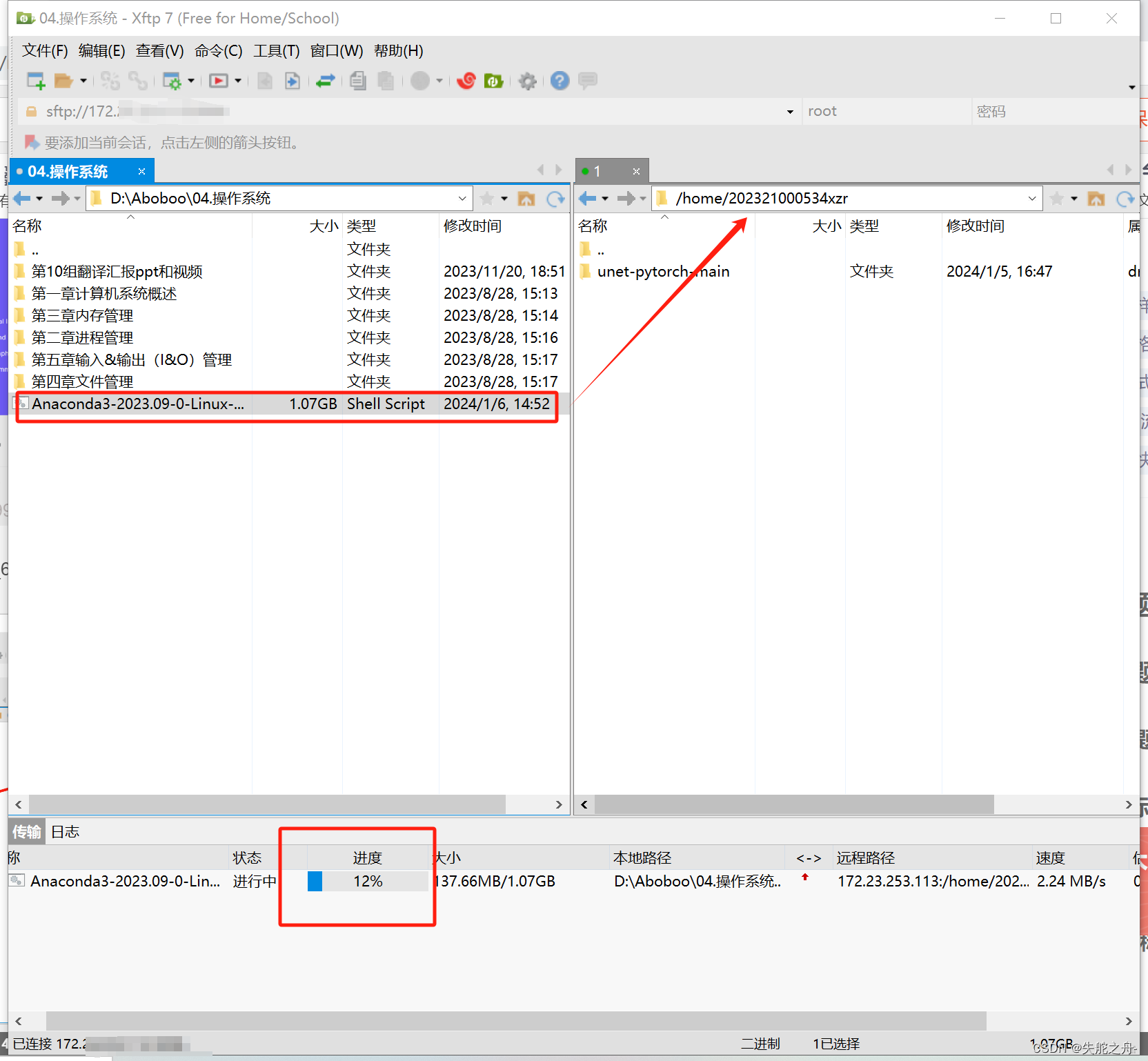Screen dimensions: 1148x1061
Task: Click the New Session toolbar icon
Action: click(x=36, y=81)
